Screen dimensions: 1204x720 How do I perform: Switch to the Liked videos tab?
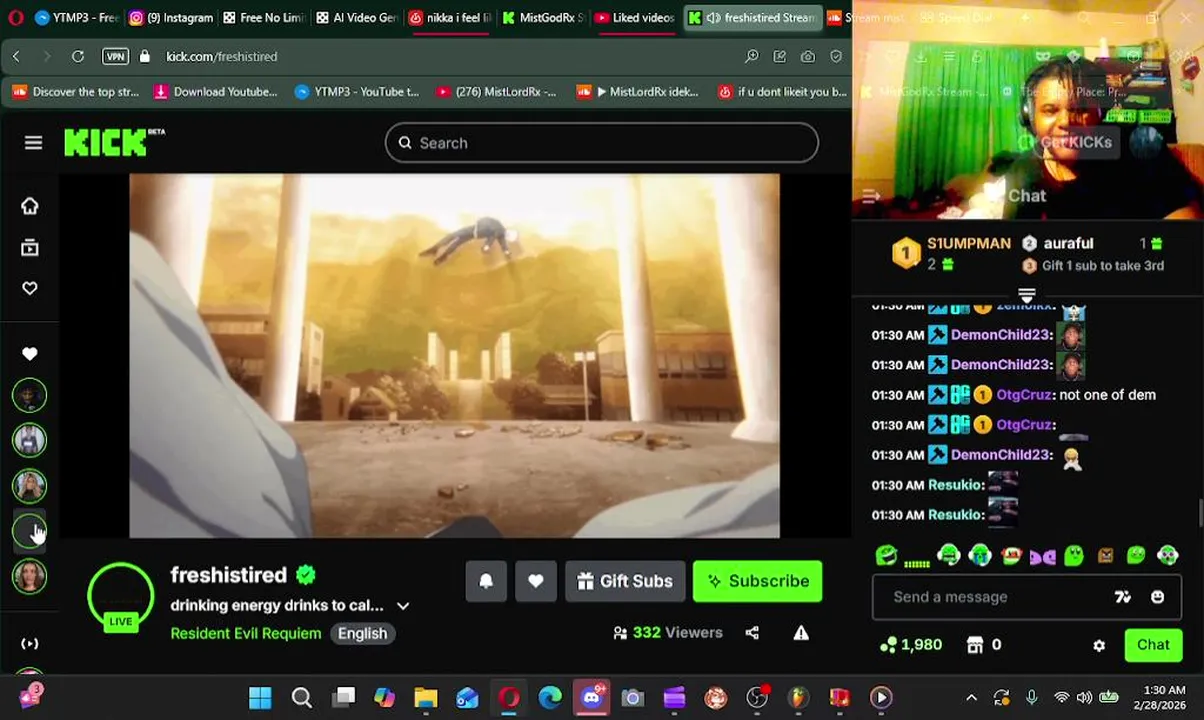[635, 18]
